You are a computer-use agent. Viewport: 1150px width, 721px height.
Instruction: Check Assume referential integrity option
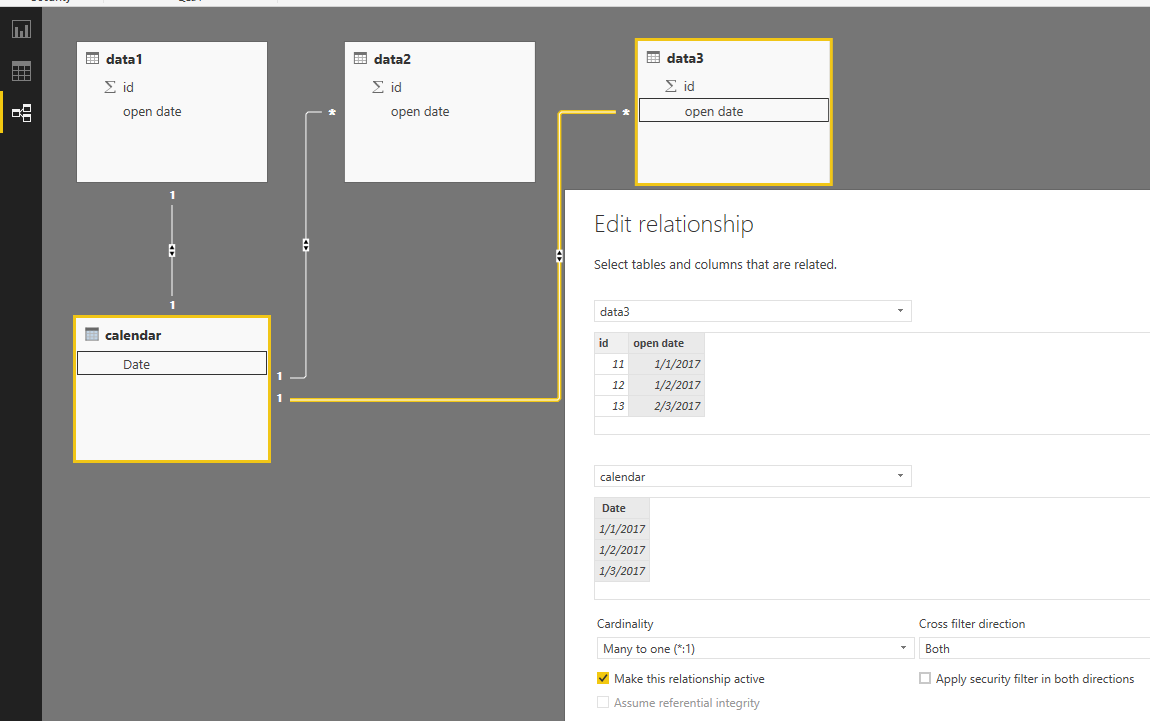(603, 702)
